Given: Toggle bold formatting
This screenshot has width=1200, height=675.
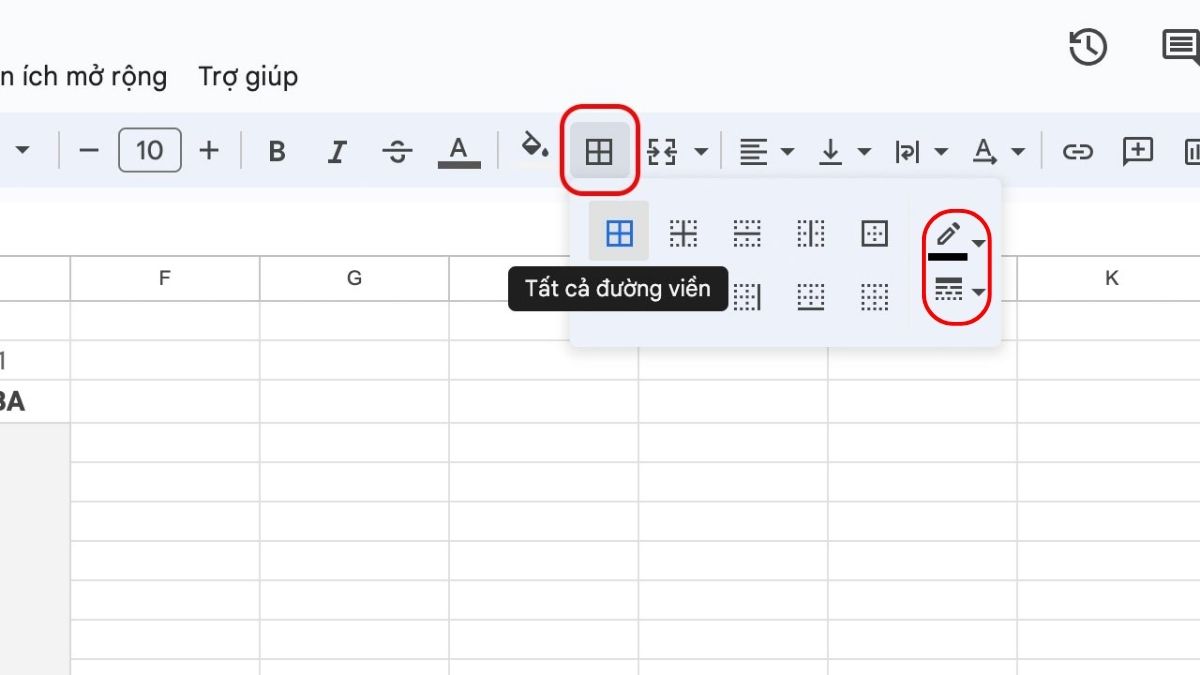Looking at the screenshot, I should click(x=277, y=152).
